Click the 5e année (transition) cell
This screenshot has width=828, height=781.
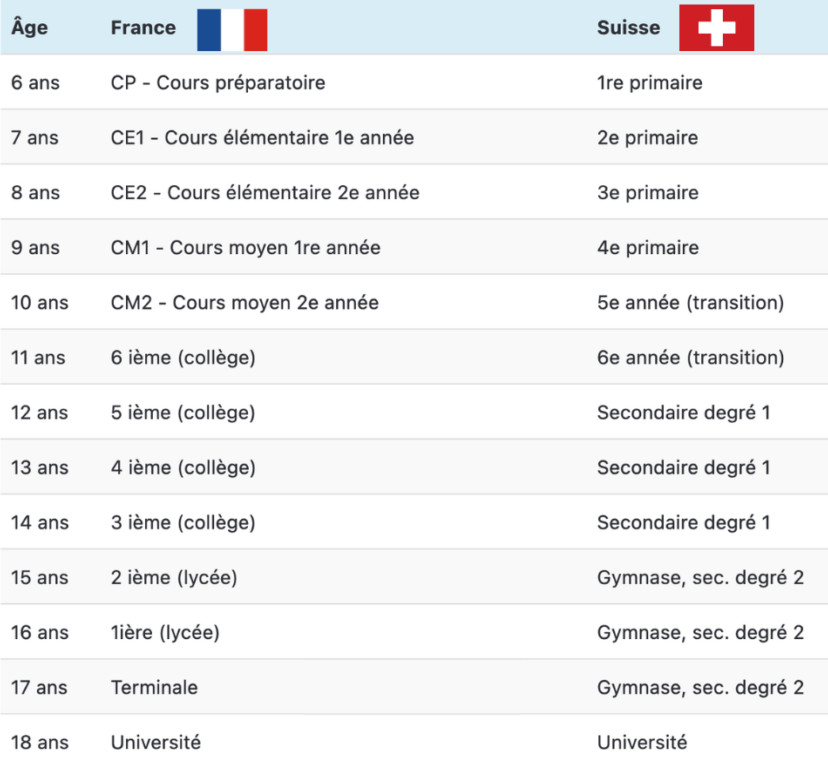[690, 303]
